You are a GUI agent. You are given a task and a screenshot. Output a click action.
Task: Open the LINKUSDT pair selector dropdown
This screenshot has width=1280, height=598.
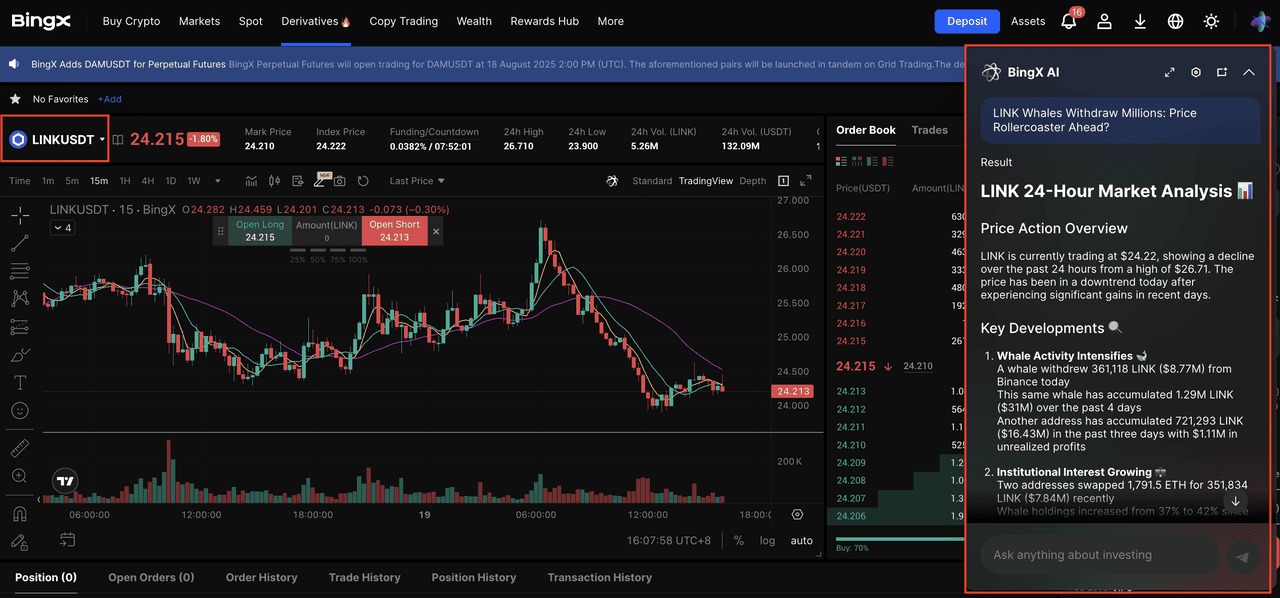pos(57,139)
